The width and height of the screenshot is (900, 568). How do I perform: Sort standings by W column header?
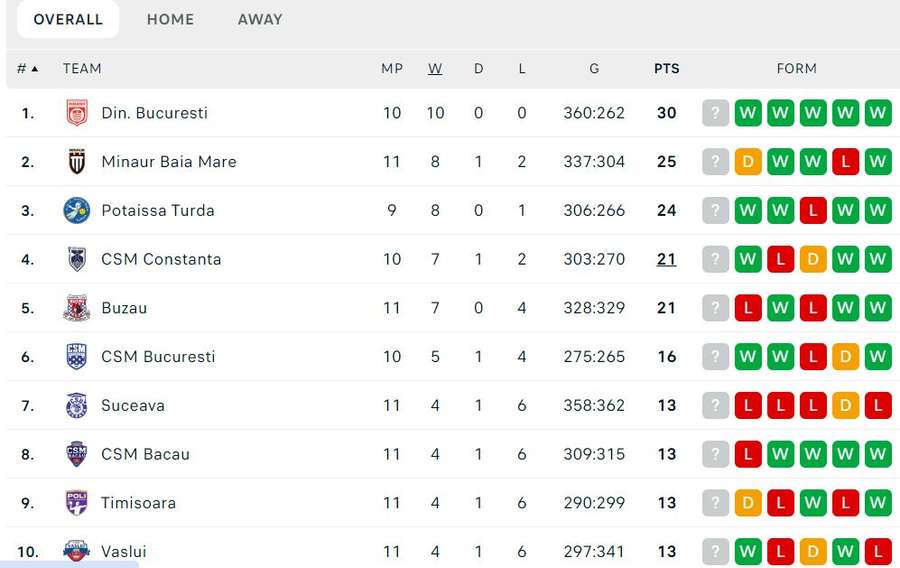click(435, 69)
